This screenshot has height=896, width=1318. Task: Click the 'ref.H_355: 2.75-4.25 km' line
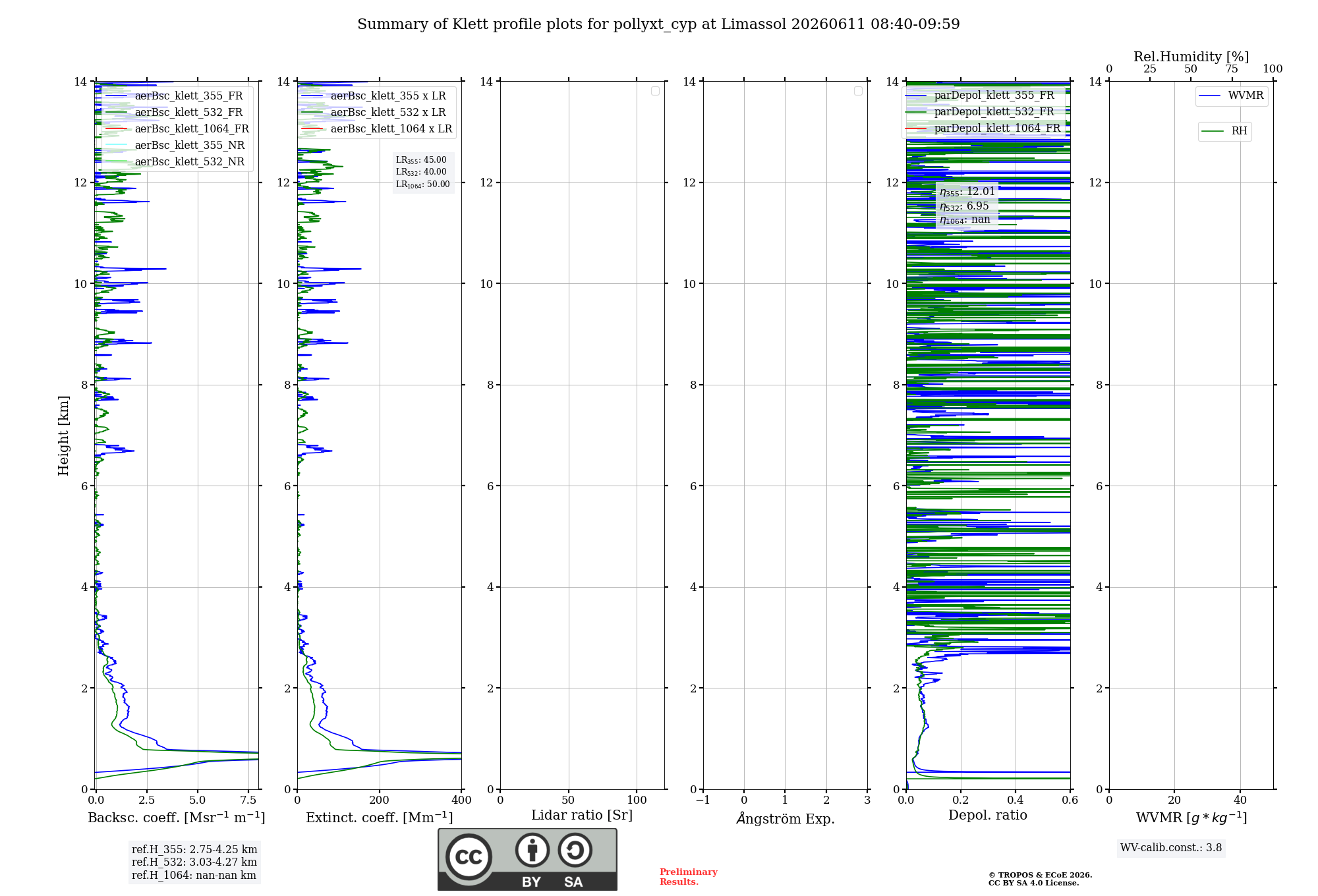point(194,850)
